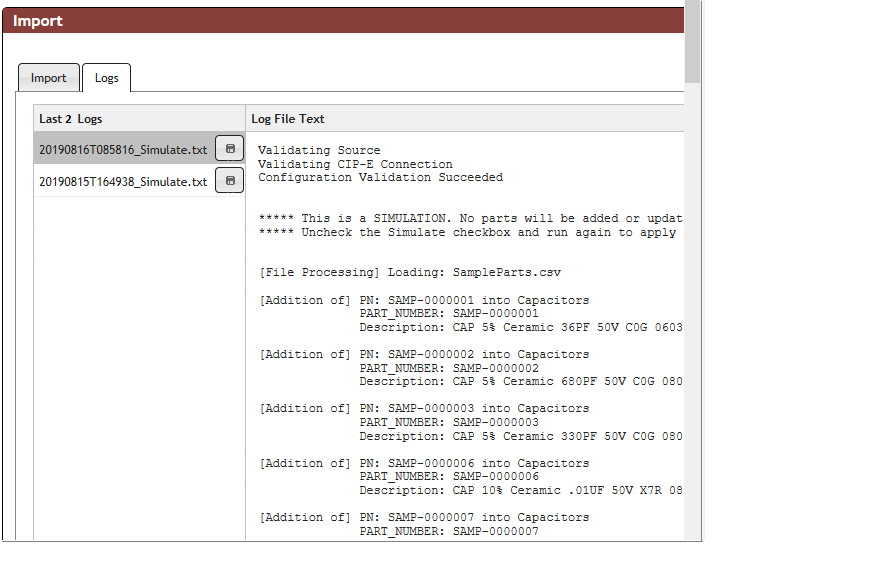Click 'PART_NUMBER: SAMP-0000003' line
The height and width of the screenshot is (573, 880).
click(x=449, y=422)
